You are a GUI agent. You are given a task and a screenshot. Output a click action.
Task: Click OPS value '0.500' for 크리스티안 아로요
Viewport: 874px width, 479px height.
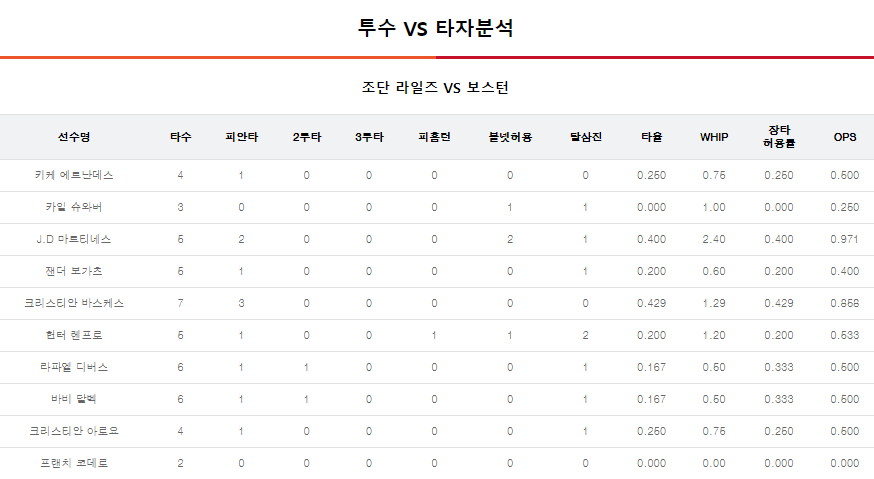pos(844,431)
